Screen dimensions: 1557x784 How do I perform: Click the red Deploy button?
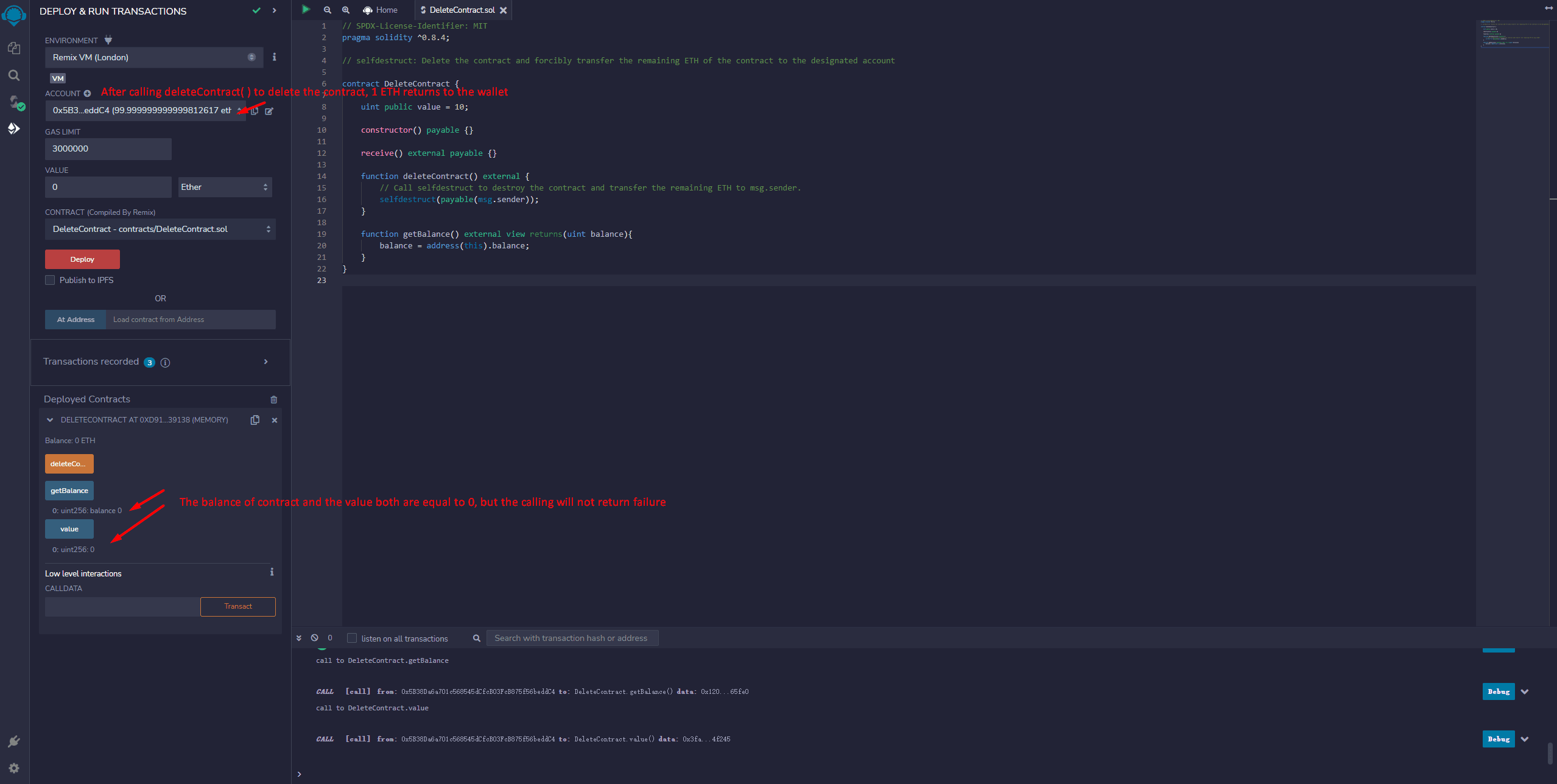(82, 259)
